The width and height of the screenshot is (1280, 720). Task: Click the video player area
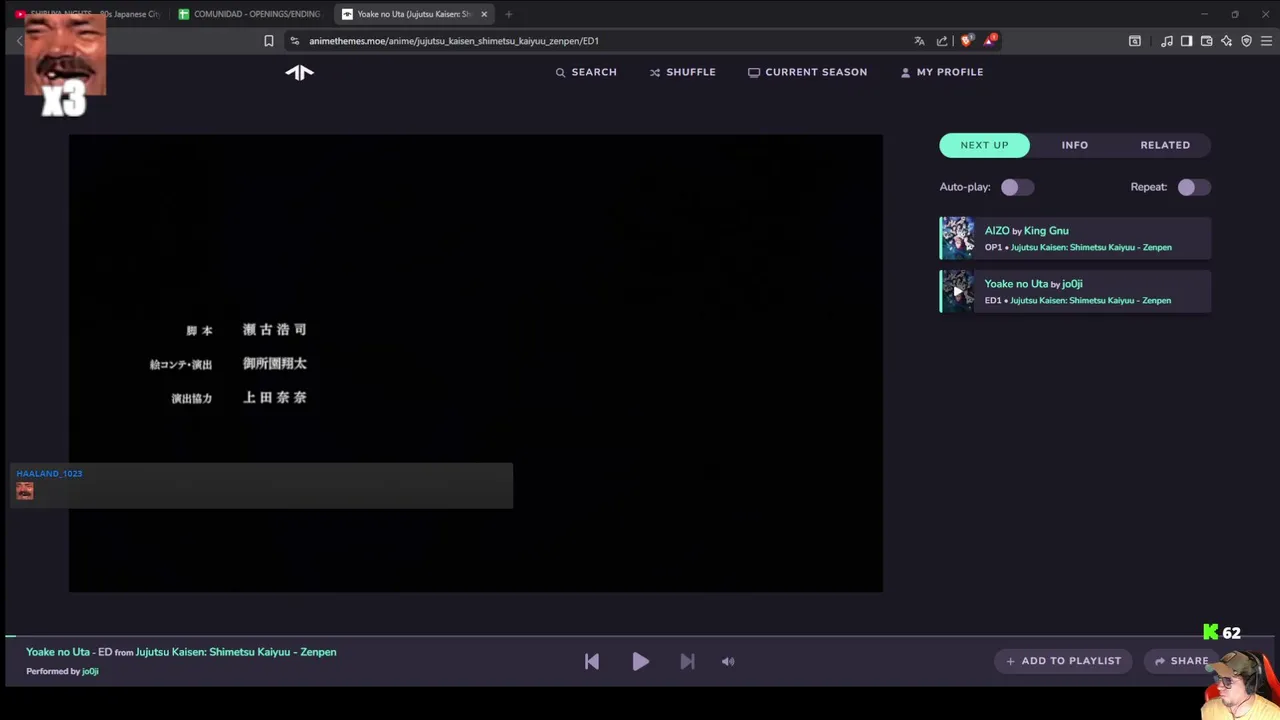point(475,363)
